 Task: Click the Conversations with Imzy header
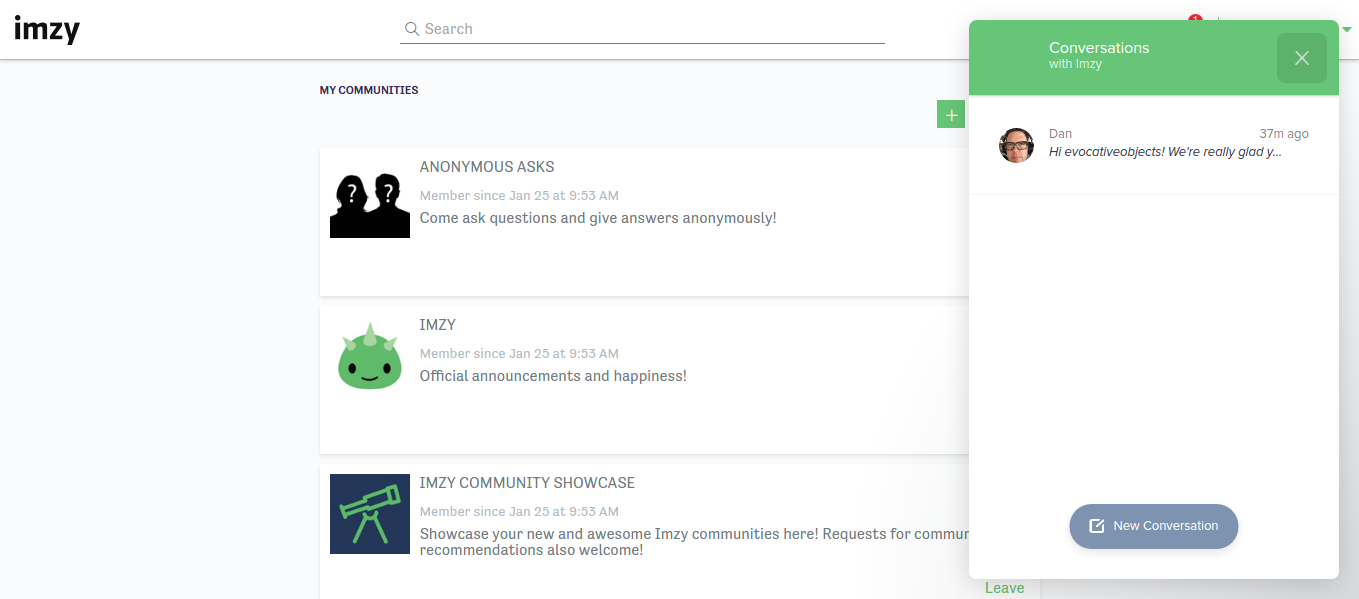tap(1099, 55)
